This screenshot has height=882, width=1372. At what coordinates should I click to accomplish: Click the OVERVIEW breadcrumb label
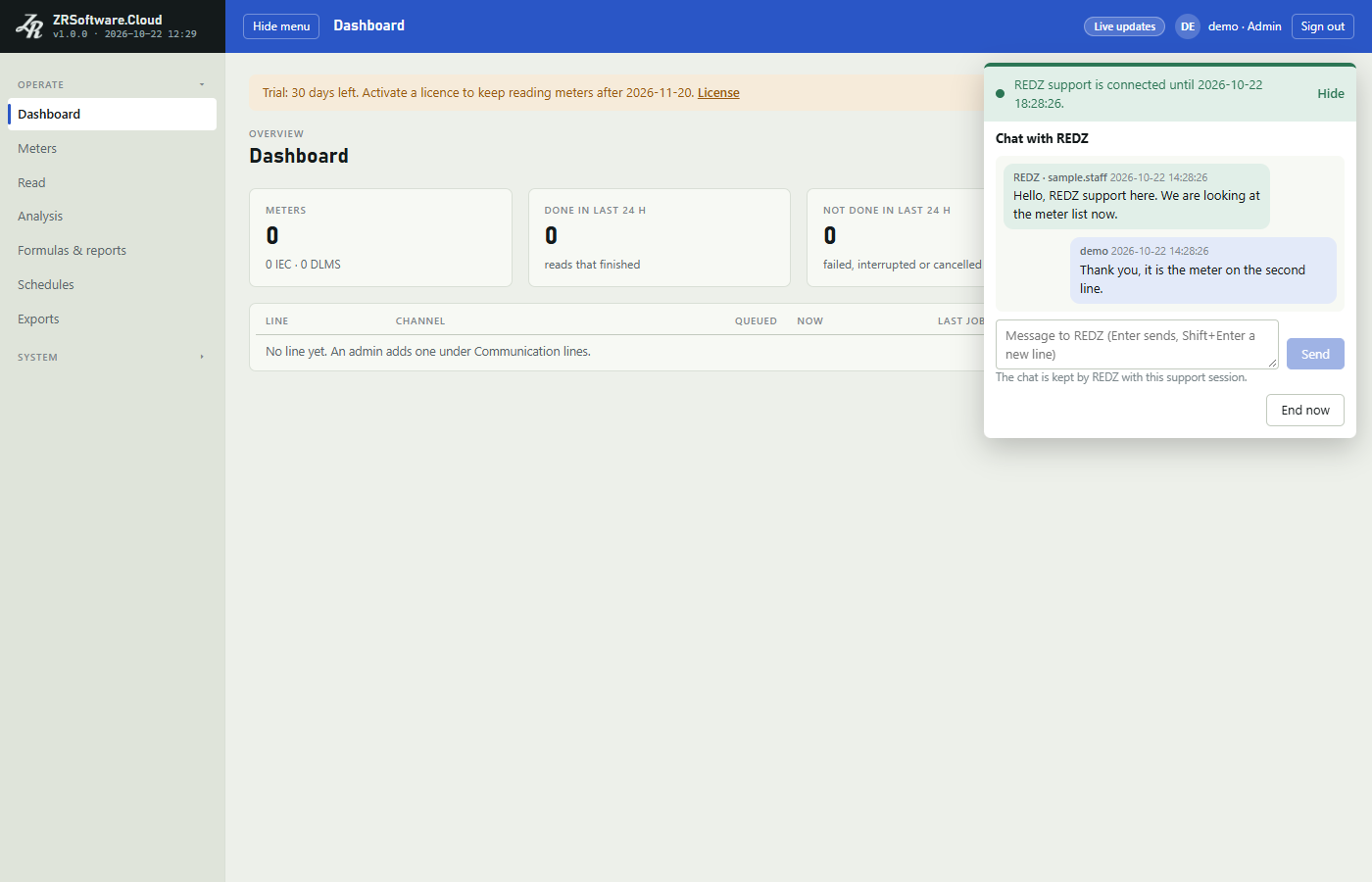pyautogui.click(x=276, y=134)
